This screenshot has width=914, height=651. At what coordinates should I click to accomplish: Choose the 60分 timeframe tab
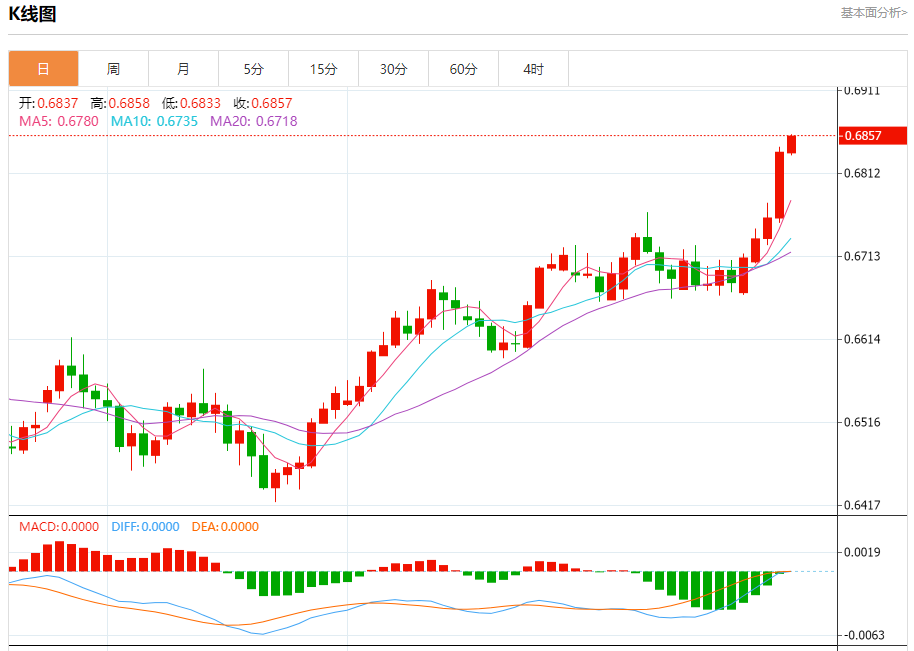coord(463,69)
